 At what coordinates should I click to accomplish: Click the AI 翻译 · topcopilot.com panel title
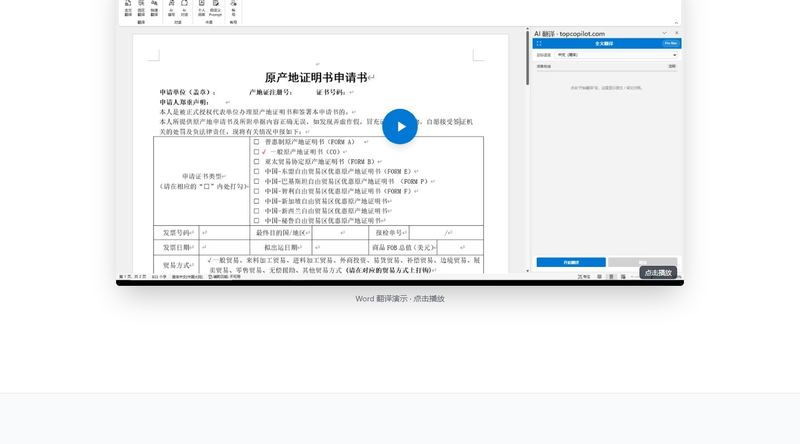569,34
